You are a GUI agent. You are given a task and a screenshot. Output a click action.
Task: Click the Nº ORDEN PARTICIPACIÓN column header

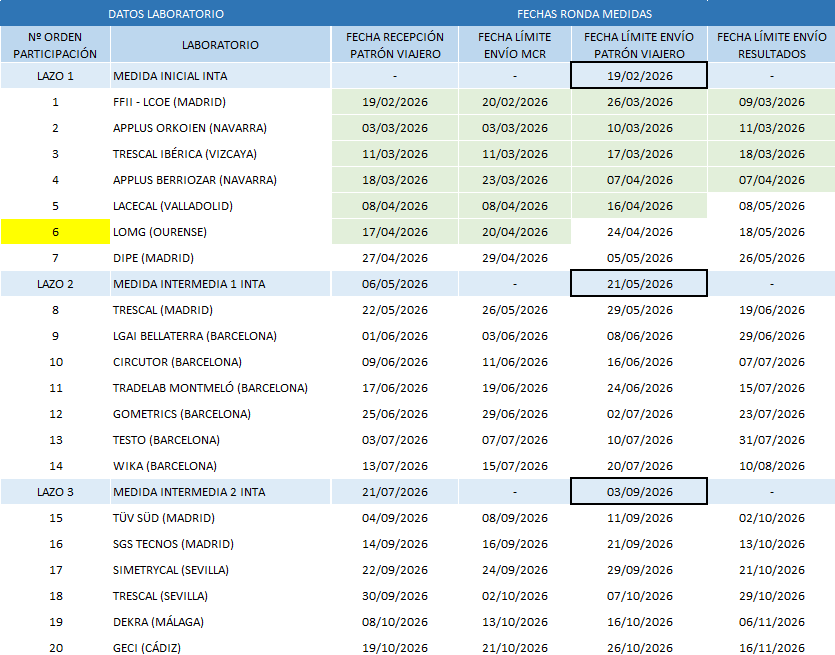coord(55,45)
